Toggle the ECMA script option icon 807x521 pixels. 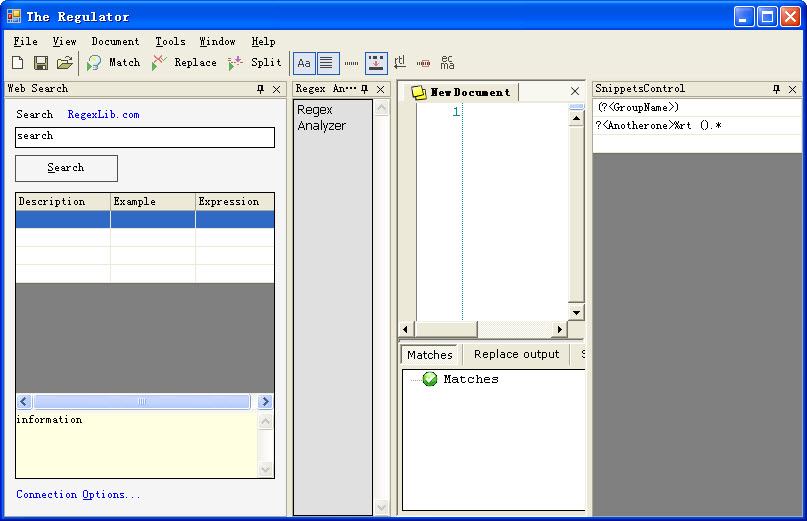447,63
